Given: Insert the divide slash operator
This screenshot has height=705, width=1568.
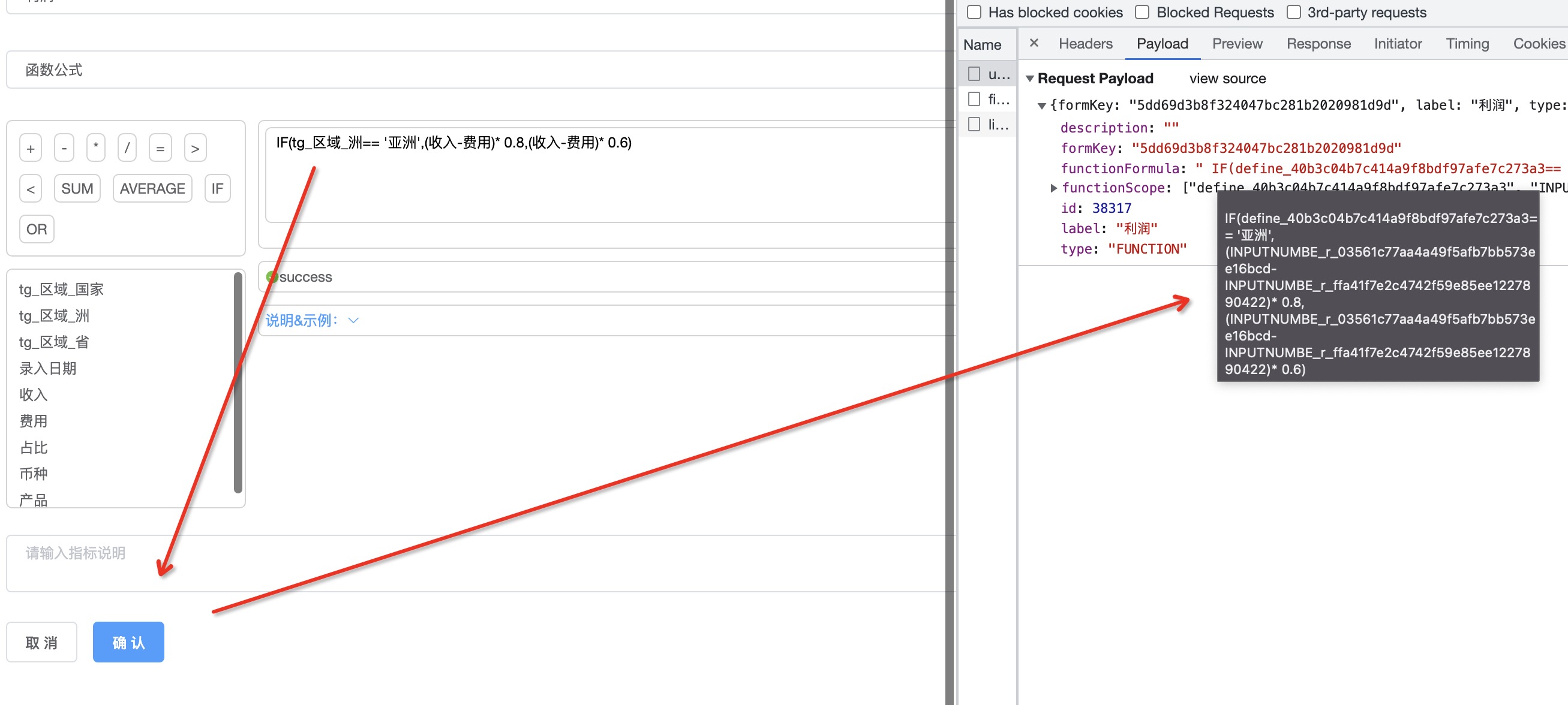Looking at the screenshot, I should click(127, 148).
